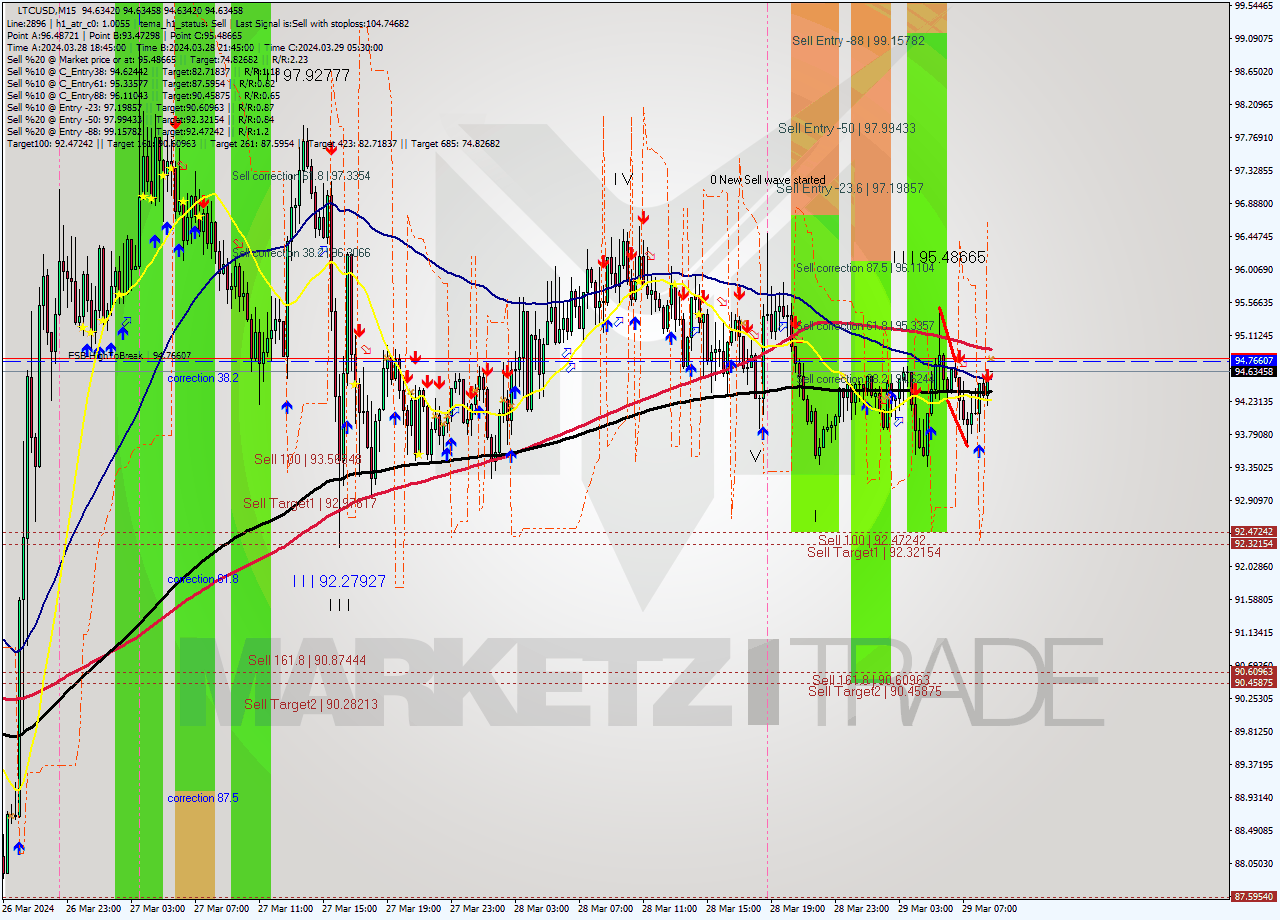
Task: Click the 99.54425 price axis value
Action: [1254, 6]
